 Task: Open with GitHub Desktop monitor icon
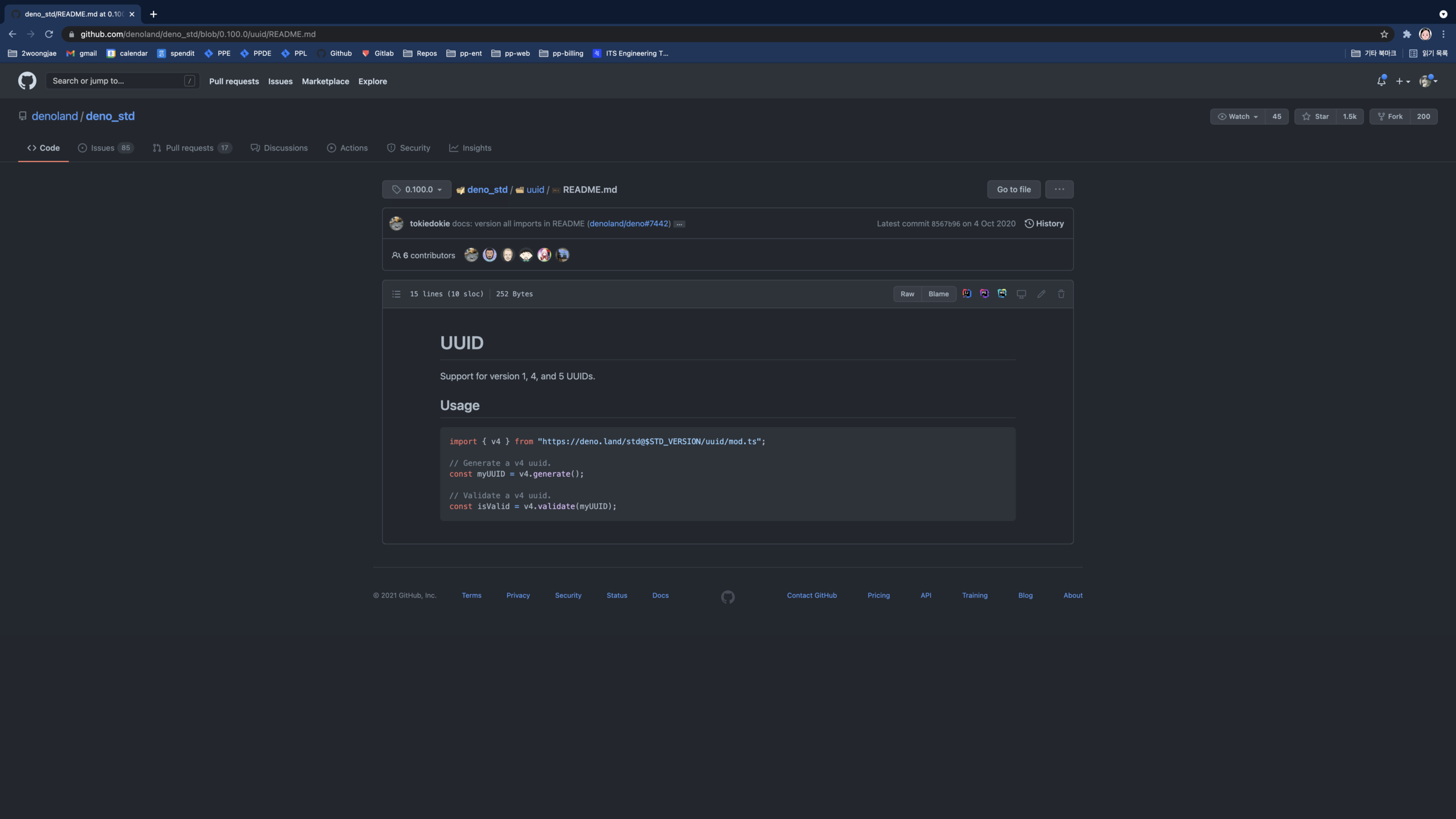(1022, 294)
